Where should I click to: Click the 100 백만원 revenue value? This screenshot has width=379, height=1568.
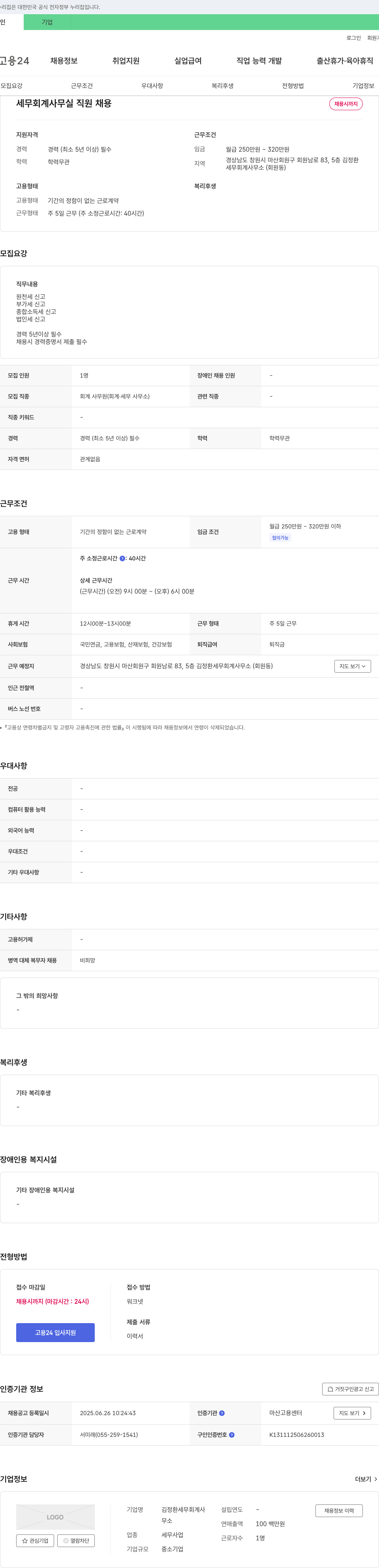(270, 1524)
